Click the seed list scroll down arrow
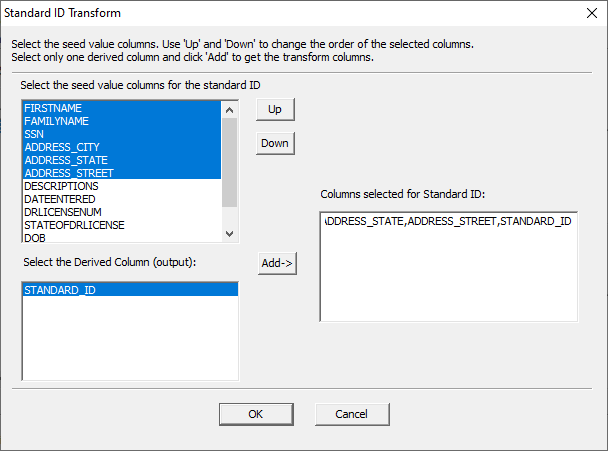This screenshot has width=608, height=451. coord(230,234)
